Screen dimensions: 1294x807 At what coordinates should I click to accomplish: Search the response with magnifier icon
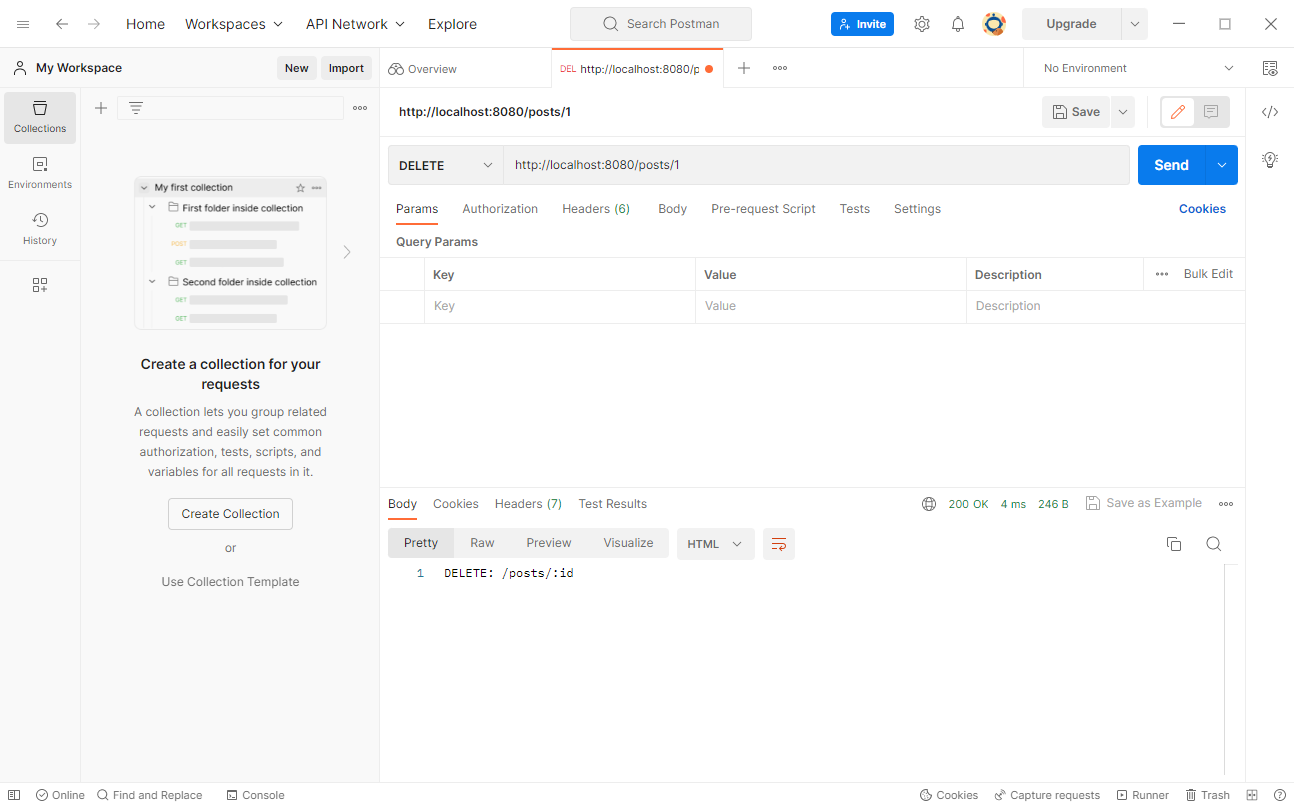click(x=1214, y=544)
